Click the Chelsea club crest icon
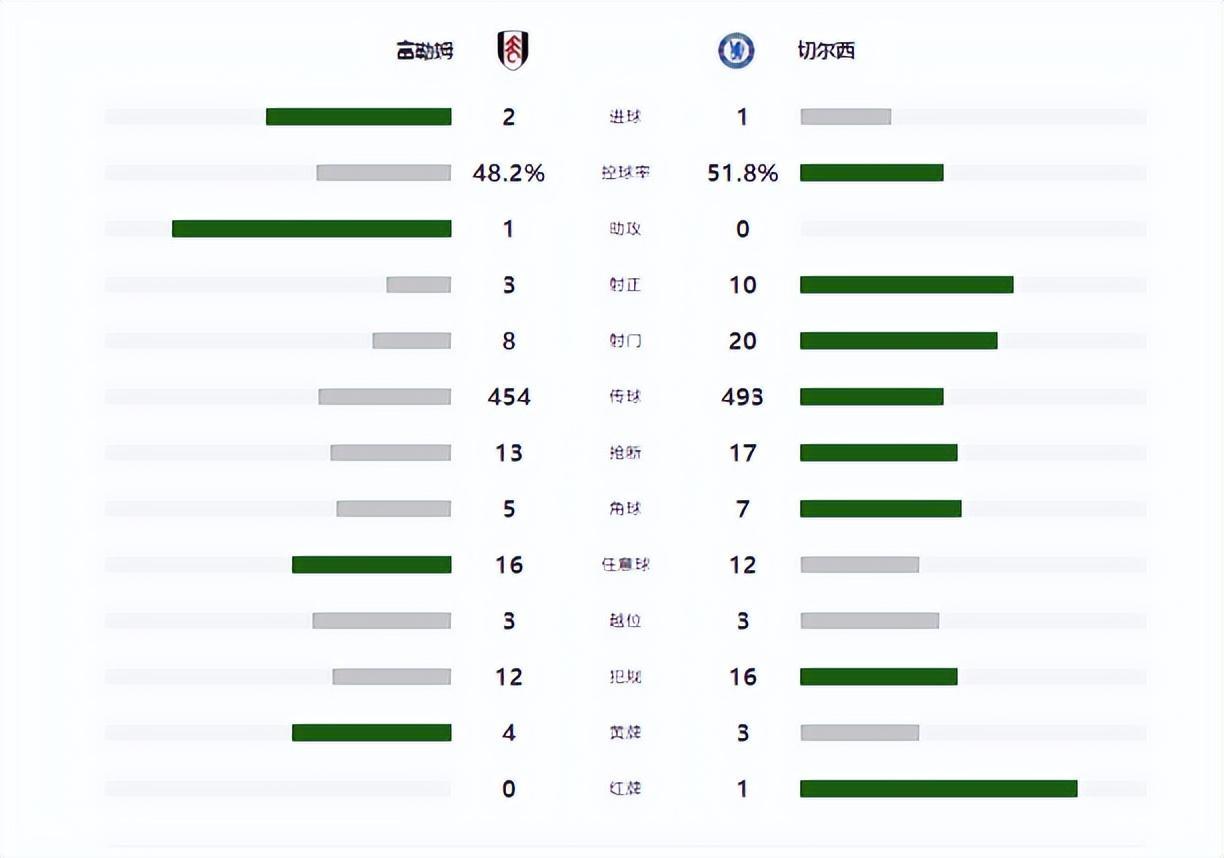The width and height of the screenshot is (1224, 858). (x=736, y=51)
